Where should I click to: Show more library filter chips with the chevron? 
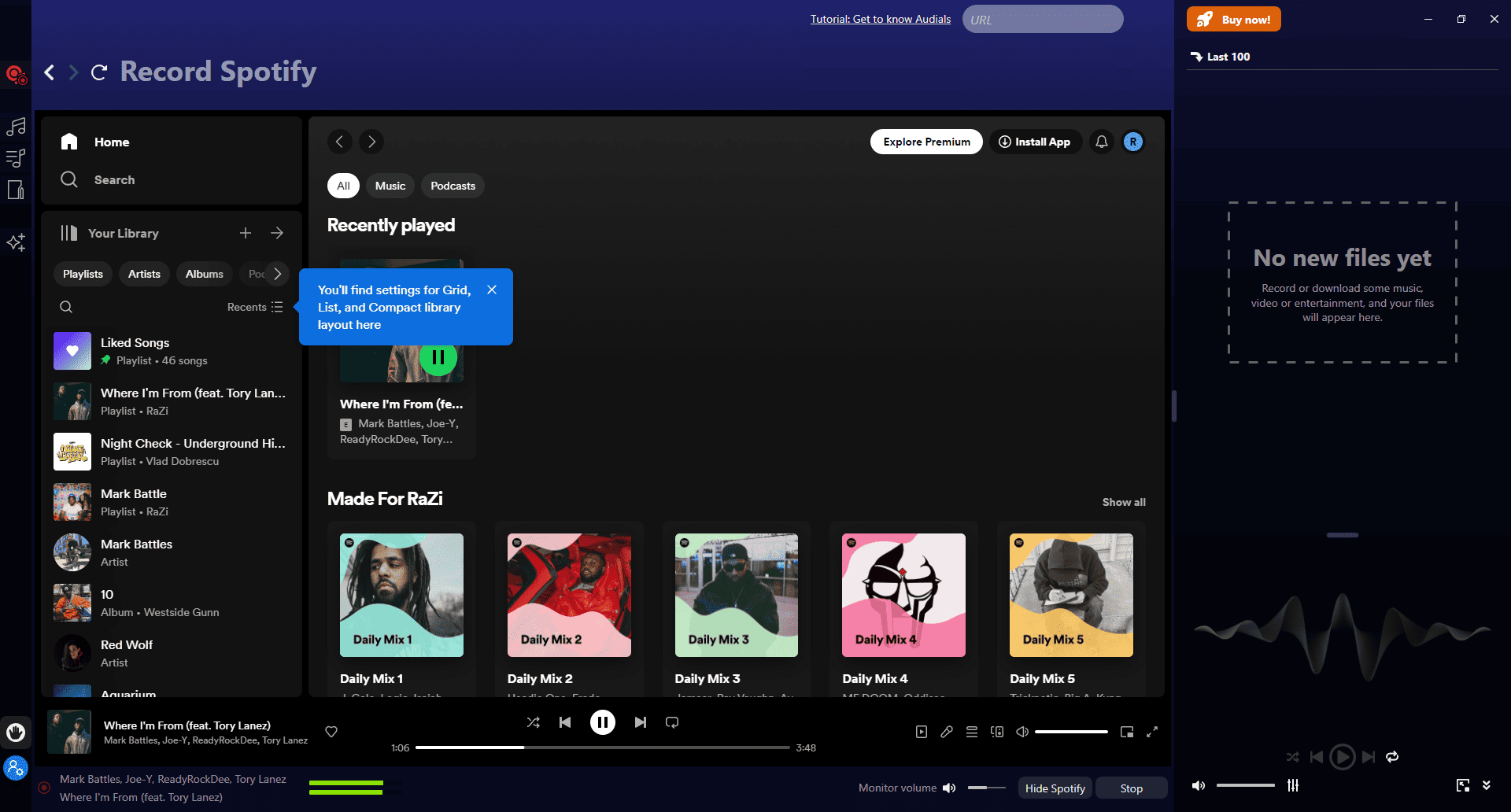point(277,274)
